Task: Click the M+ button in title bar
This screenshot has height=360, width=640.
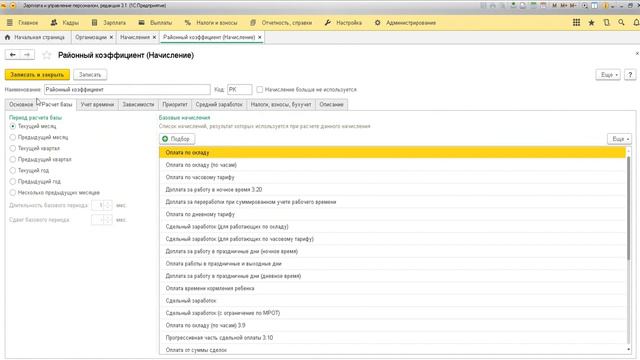Action: pyautogui.click(x=564, y=6)
